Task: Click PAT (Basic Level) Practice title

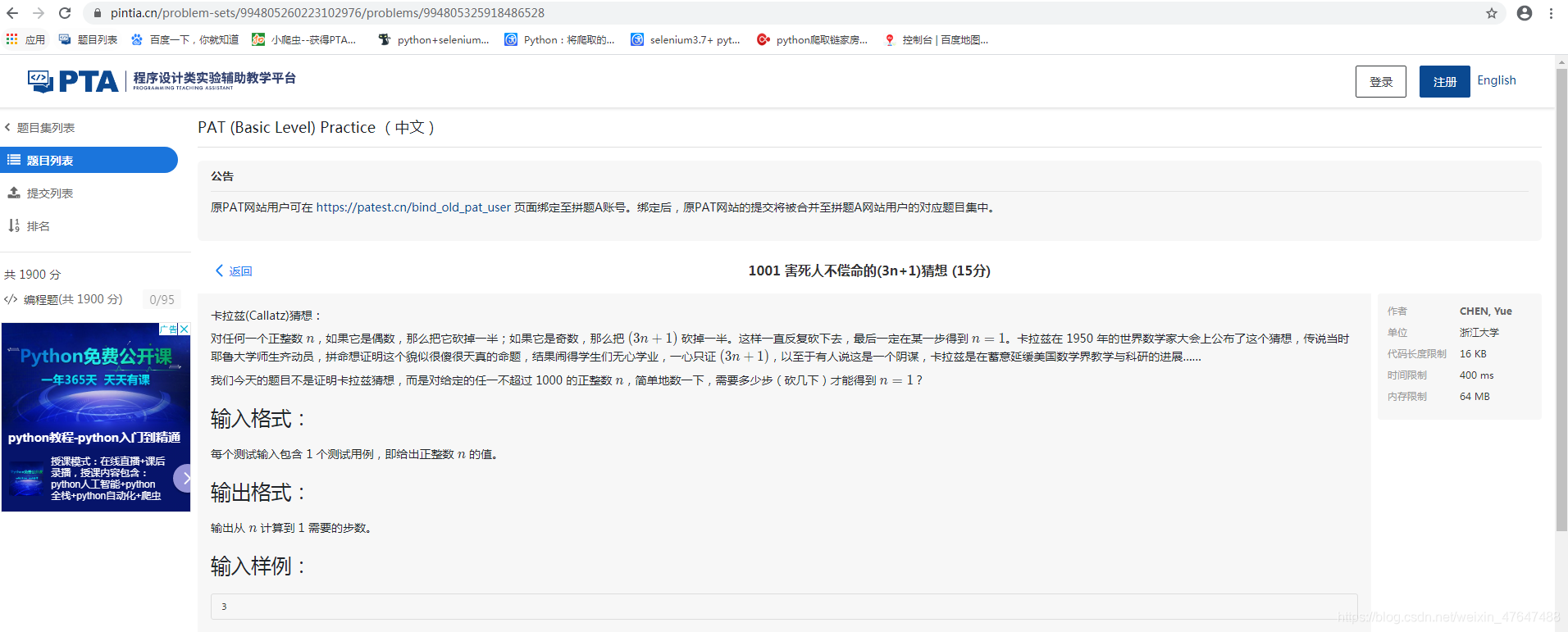Action: [x=317, y=128]
